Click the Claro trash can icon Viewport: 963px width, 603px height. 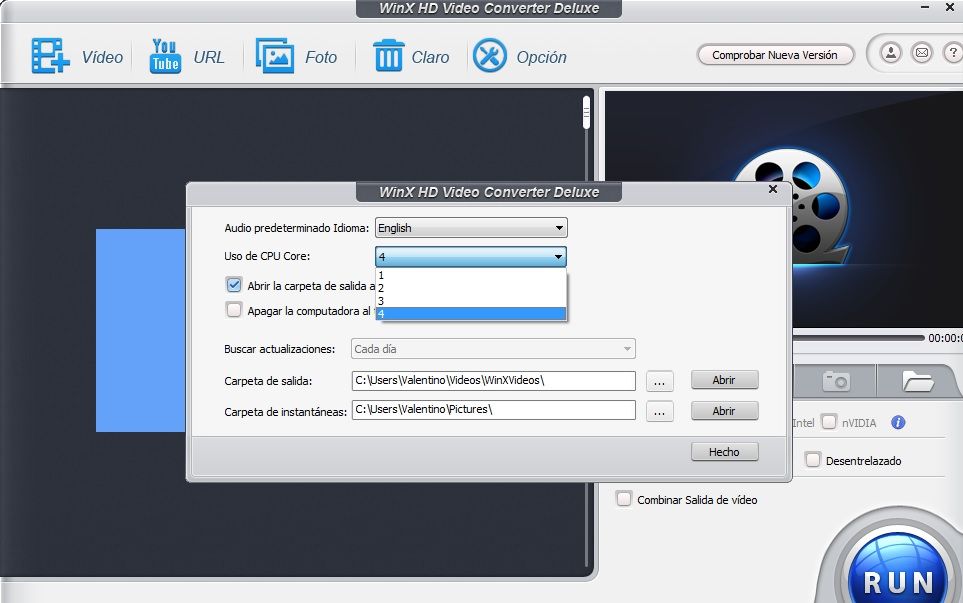pos(388,56)
